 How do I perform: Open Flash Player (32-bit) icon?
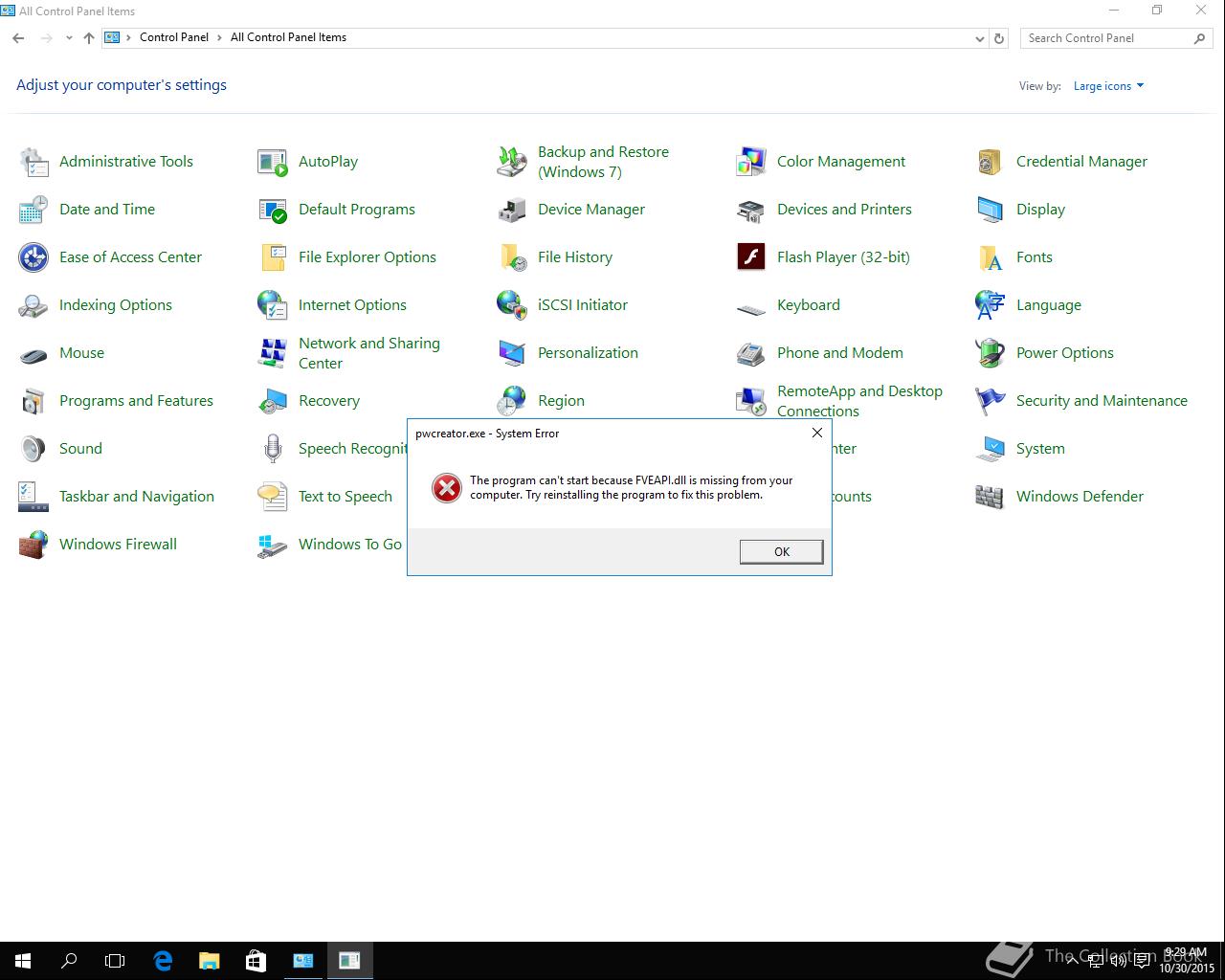751,257
